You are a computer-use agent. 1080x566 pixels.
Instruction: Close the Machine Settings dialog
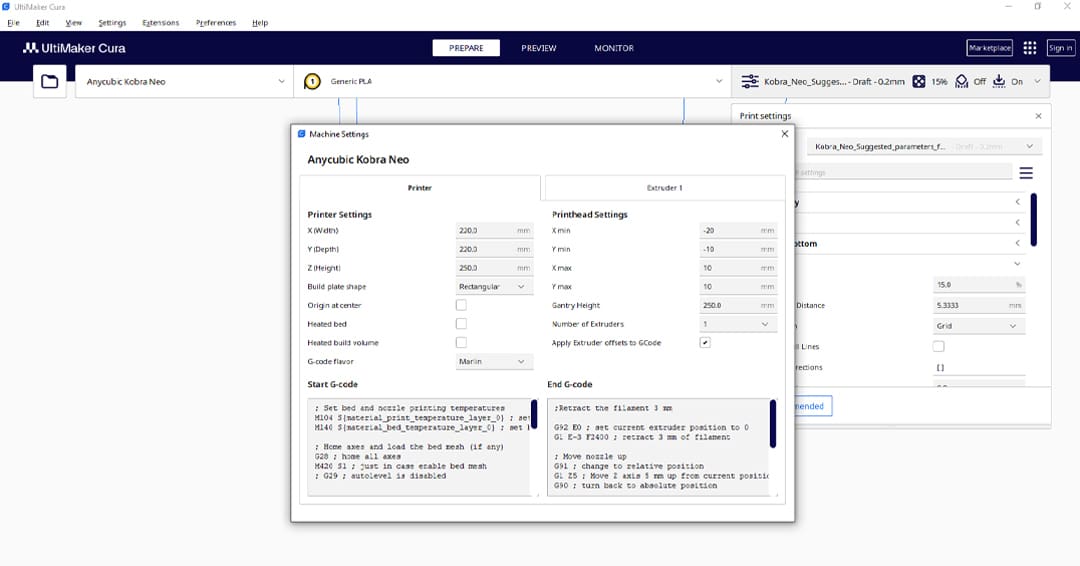click(x=785, y=134)
